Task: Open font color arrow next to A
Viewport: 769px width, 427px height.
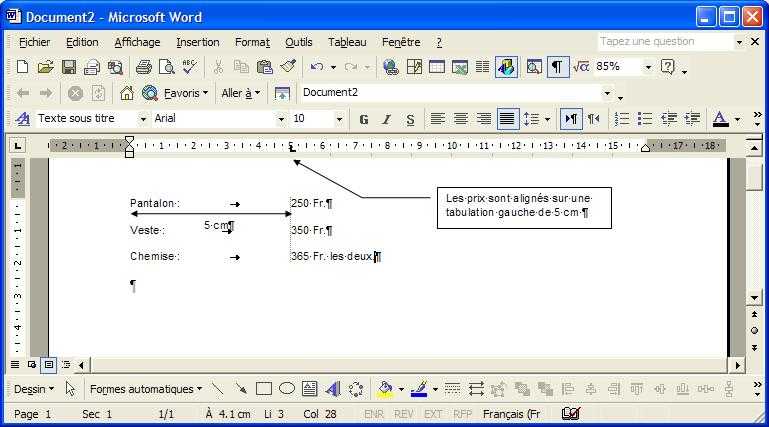Action: [737, 119]
